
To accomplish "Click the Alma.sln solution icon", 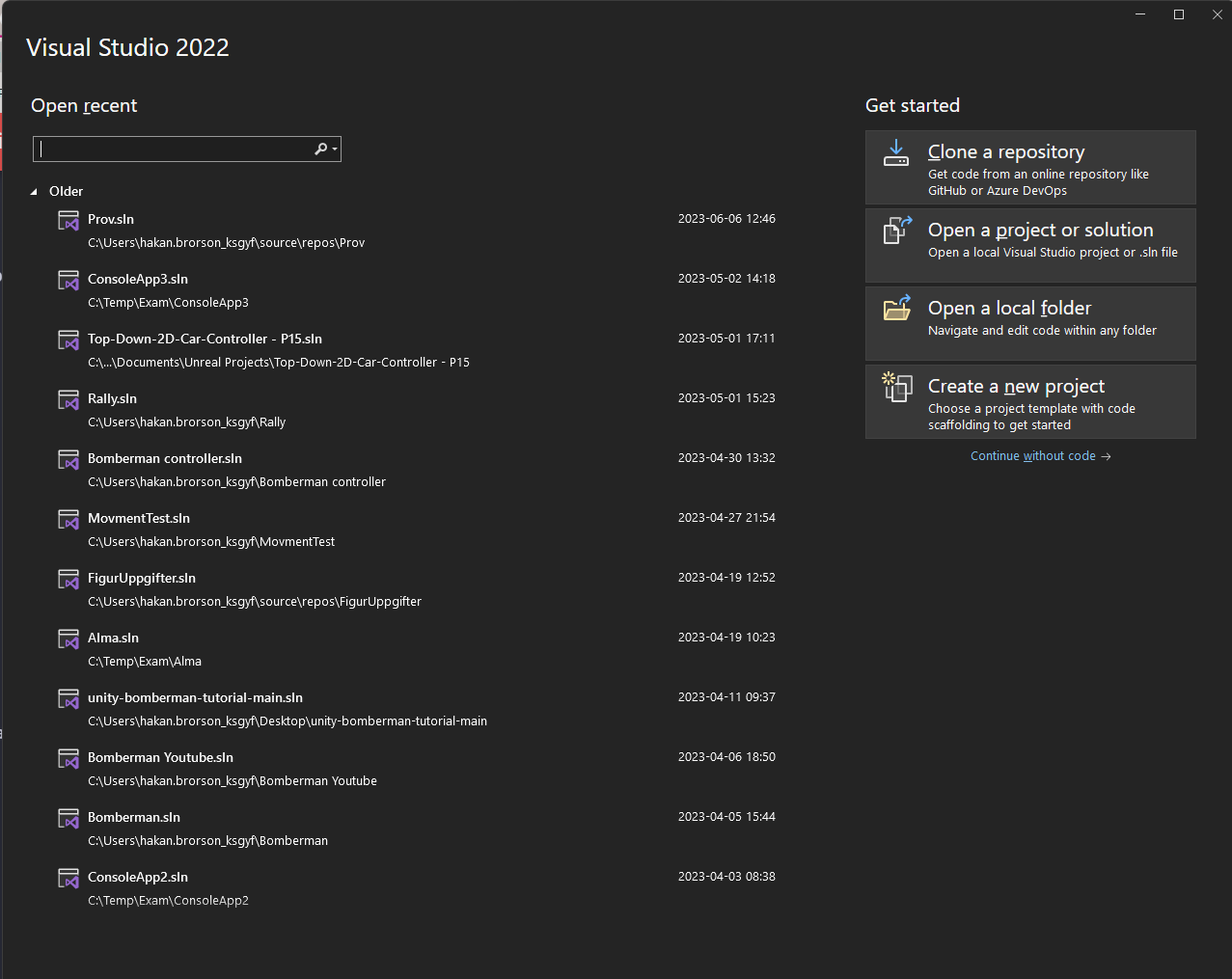I will tap(68, 639).
